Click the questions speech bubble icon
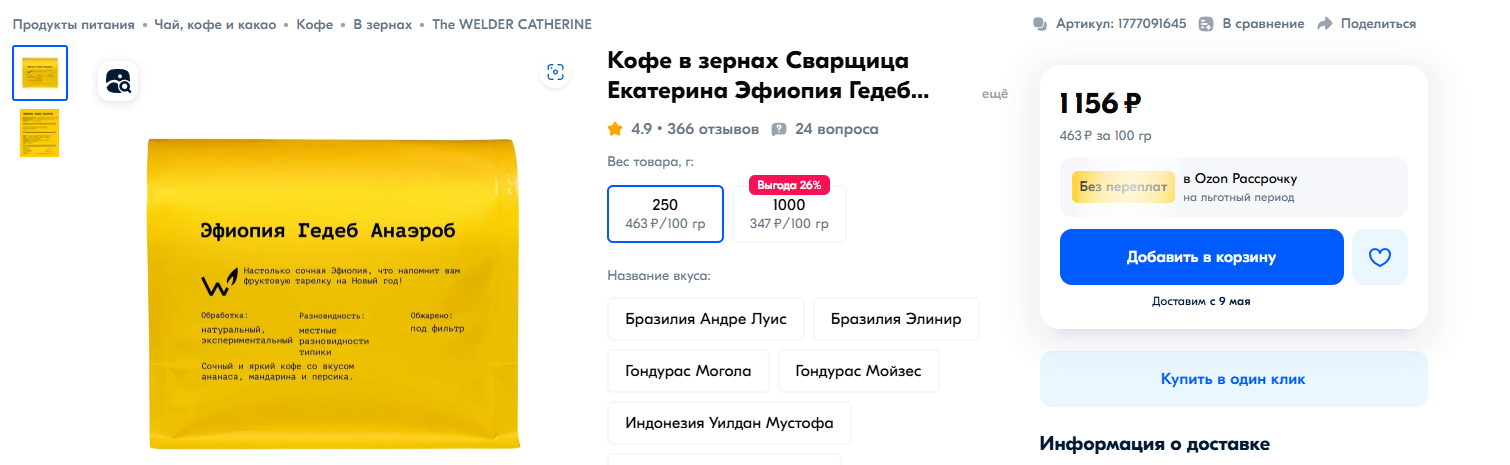 click(x=779, y=129)
